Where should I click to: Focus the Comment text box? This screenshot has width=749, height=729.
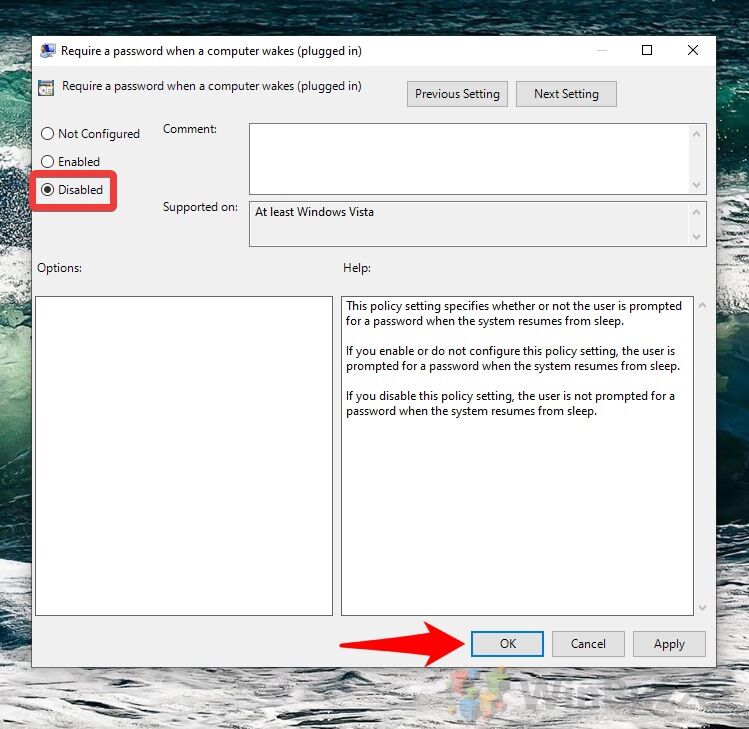click(x=470, y=159)
